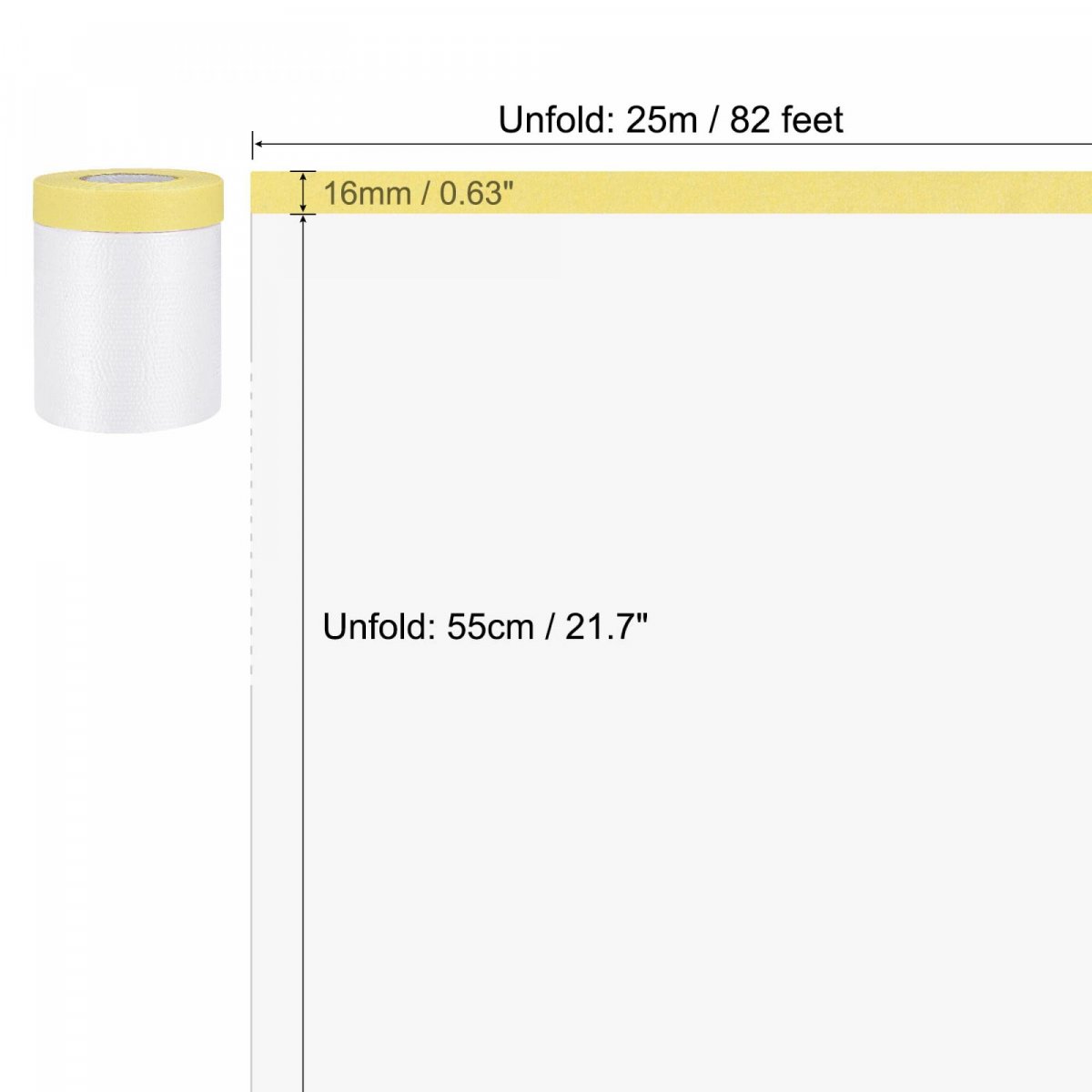Click the dashed vertical line at the sheet edge
The image size is (1092, 1092).
click(x=252, y=546)
